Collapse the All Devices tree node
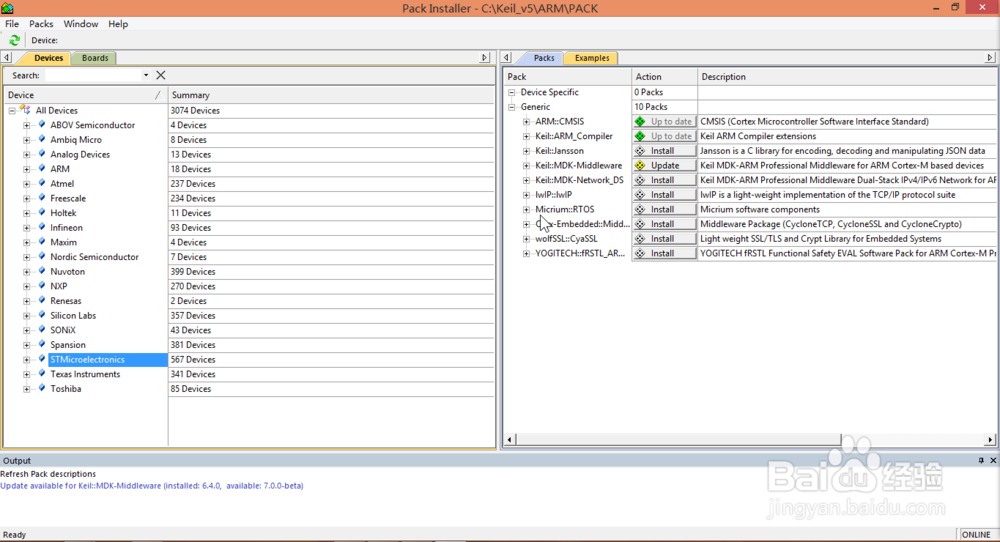Viewport: 1000px width, 542px height. (x=12, y=110)
